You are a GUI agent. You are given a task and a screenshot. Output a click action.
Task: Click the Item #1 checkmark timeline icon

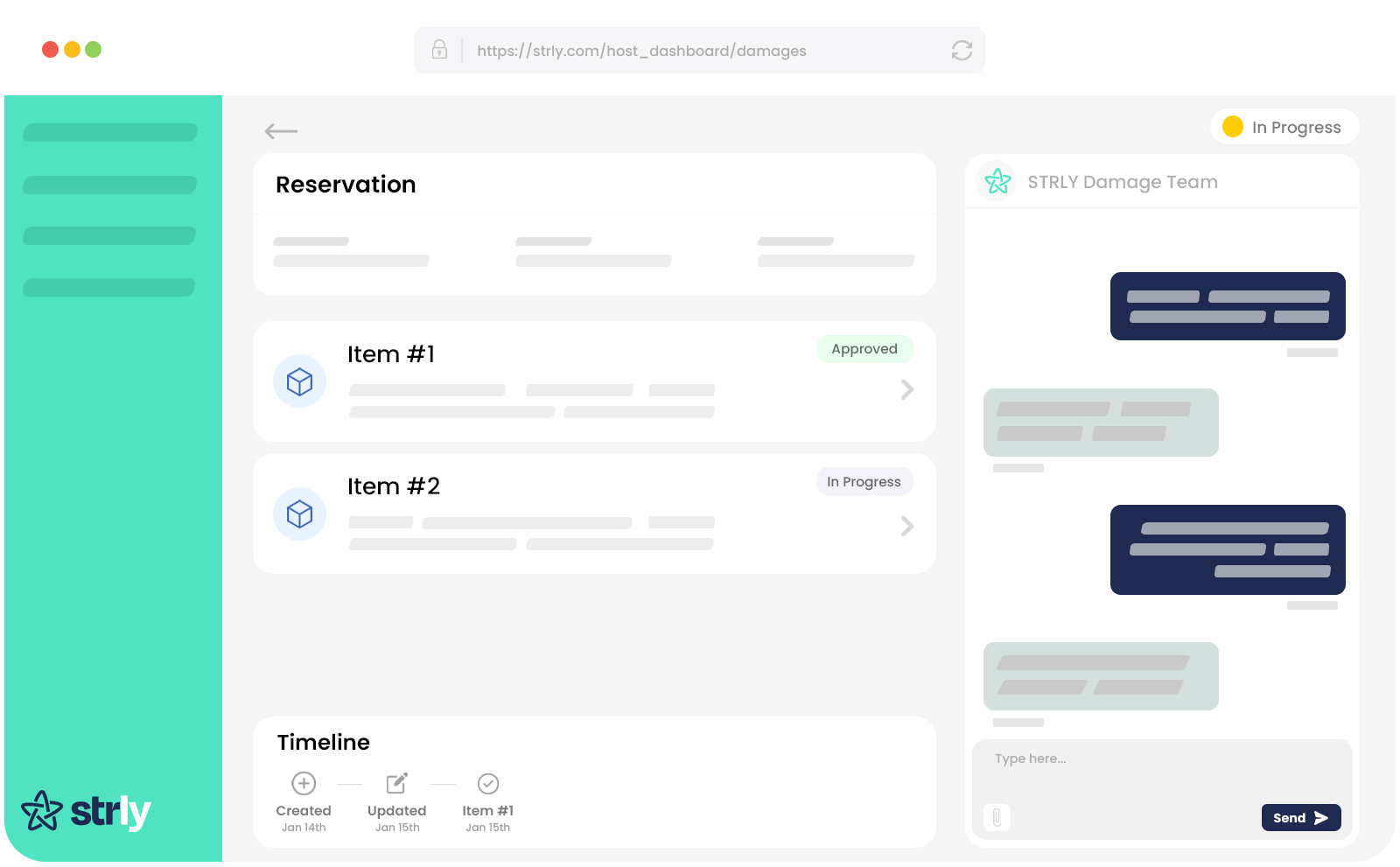point(488,783)
